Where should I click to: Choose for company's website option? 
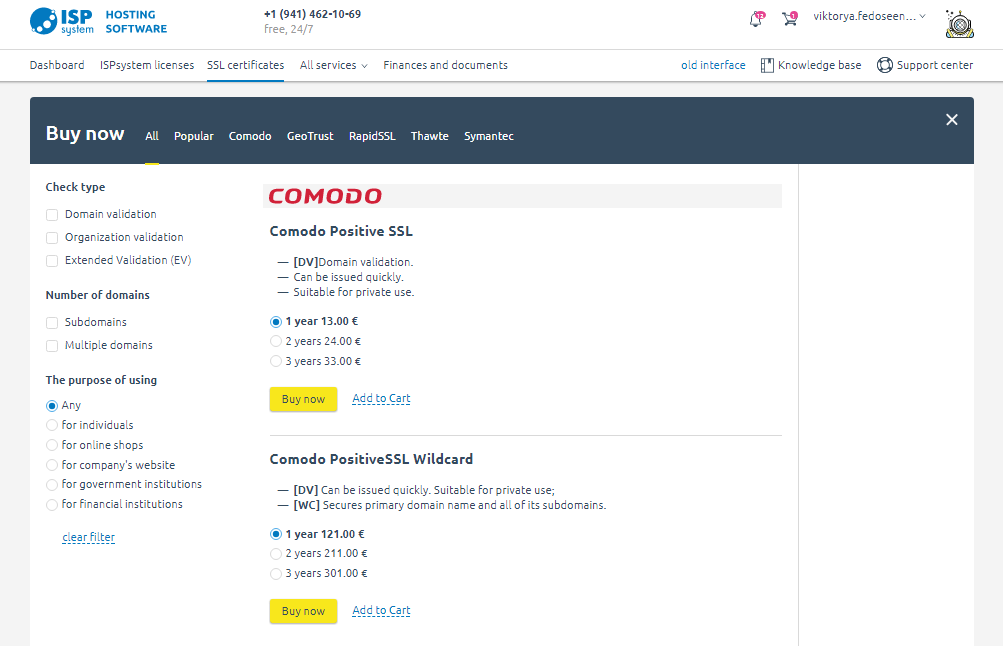[x=52, y=465]
